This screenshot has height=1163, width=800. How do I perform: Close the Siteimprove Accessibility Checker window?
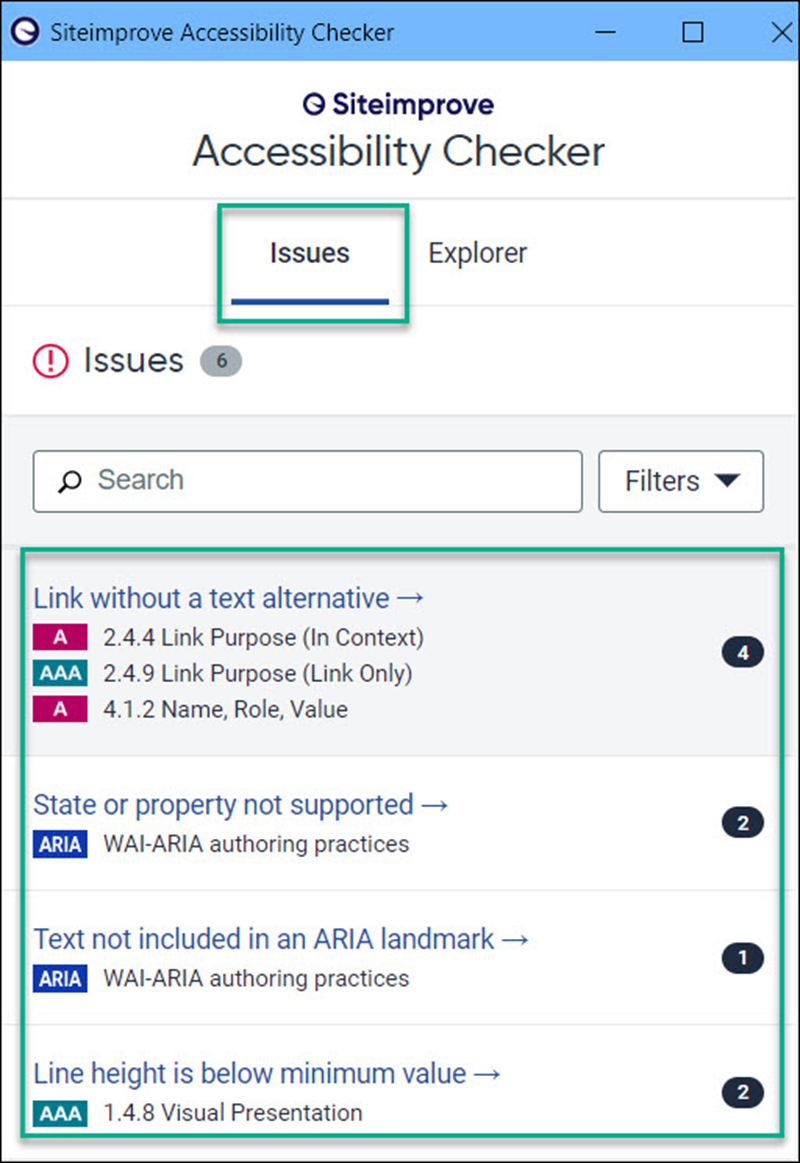pyautogui.click(x=781, y=32)
